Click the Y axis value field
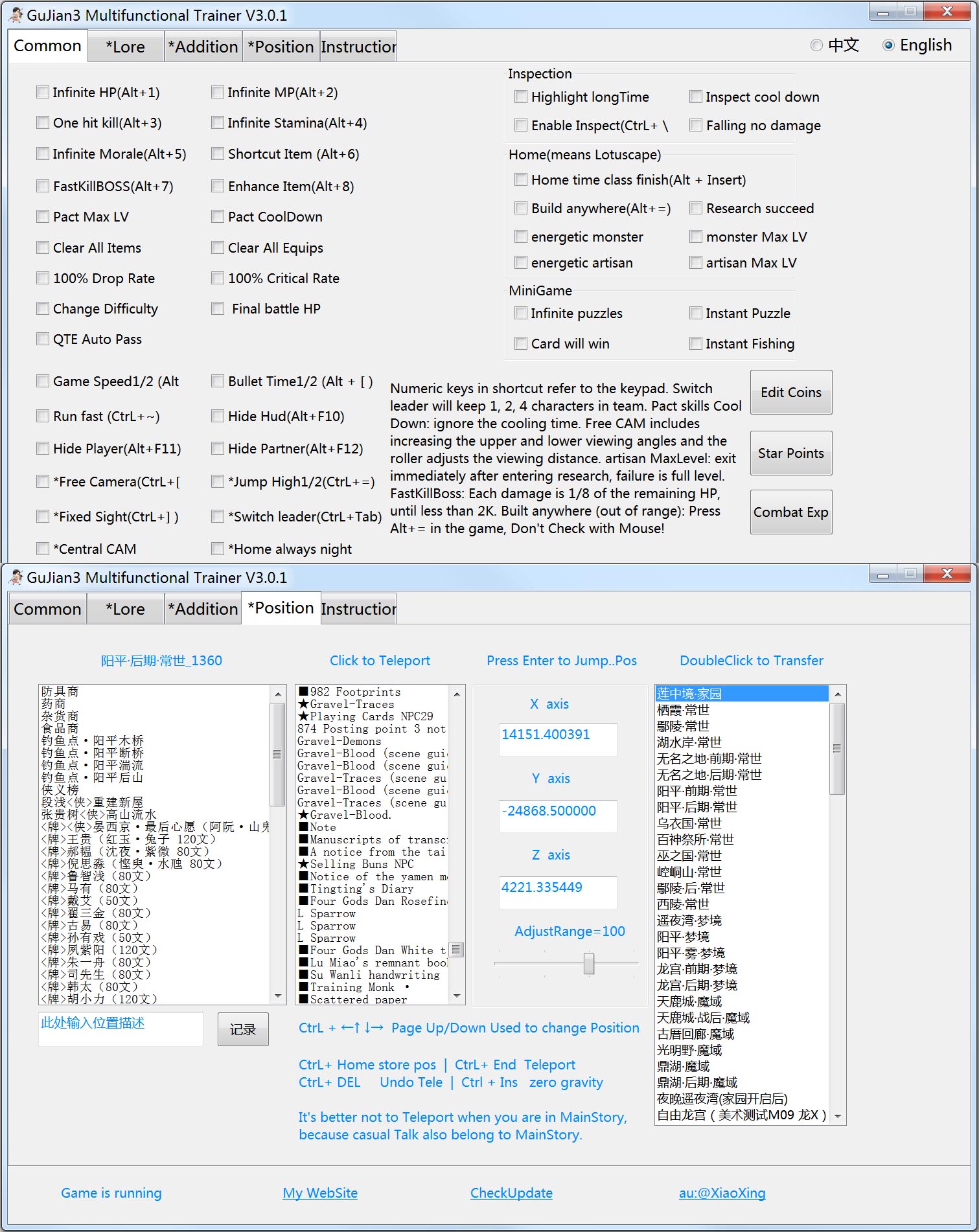 click(x=557, y=816)
